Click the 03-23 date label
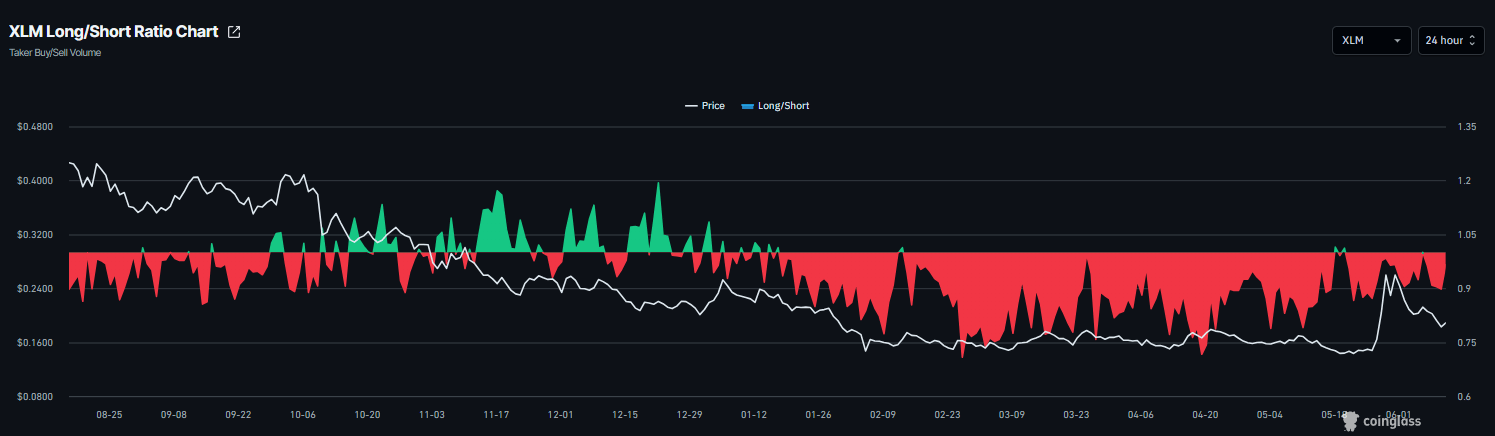The height and width of the screenshot is (436, 1495). point(1077,414)
